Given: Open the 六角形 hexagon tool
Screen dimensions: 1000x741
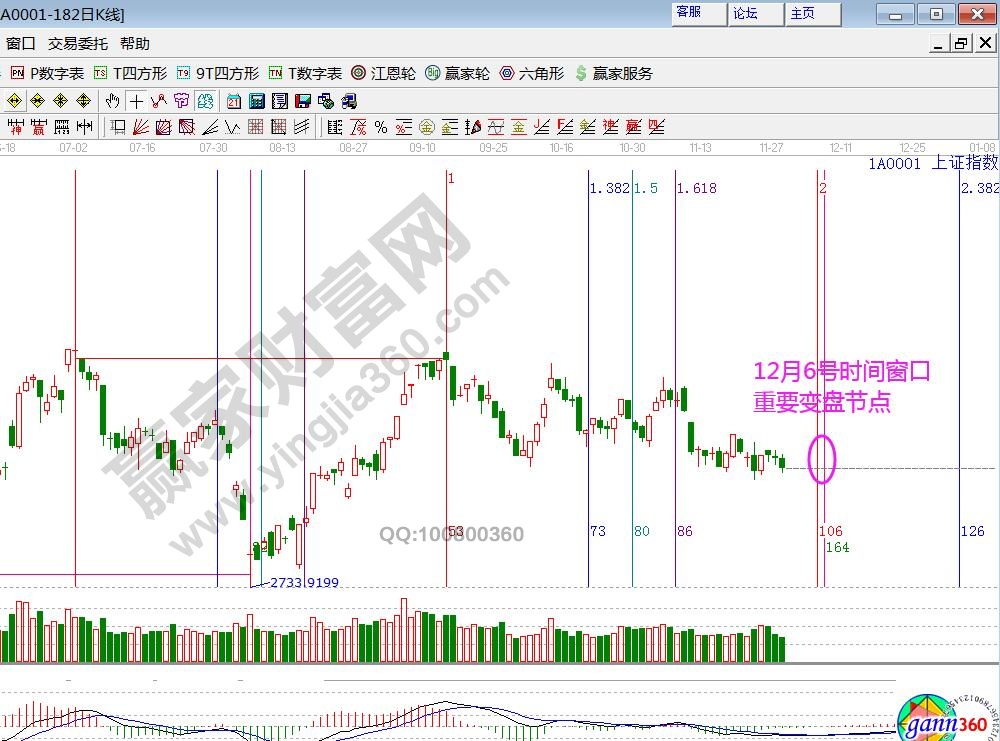Looking at the screenshot, I should [x=532, y=73].
